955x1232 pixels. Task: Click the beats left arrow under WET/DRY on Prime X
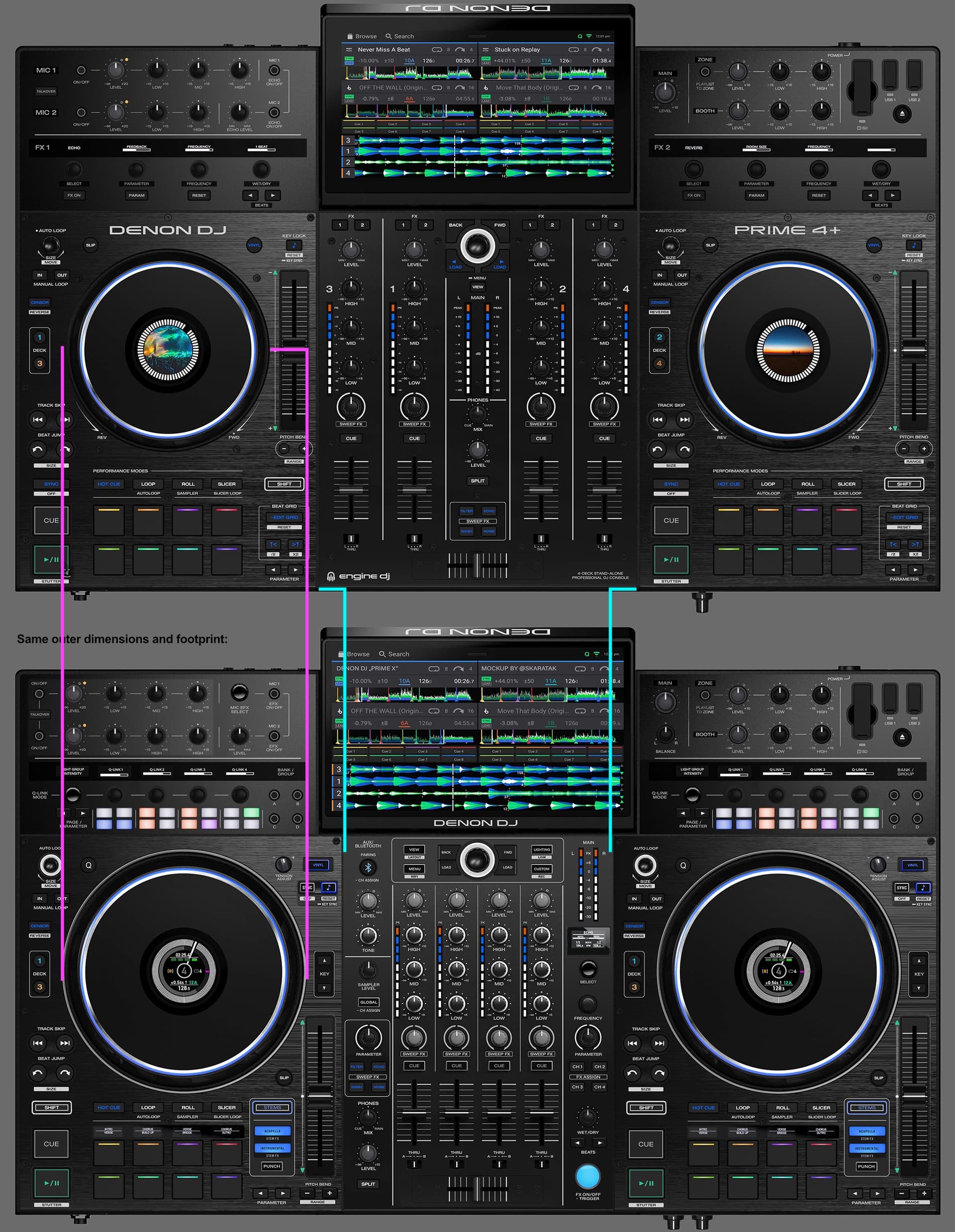[577, 1143]
